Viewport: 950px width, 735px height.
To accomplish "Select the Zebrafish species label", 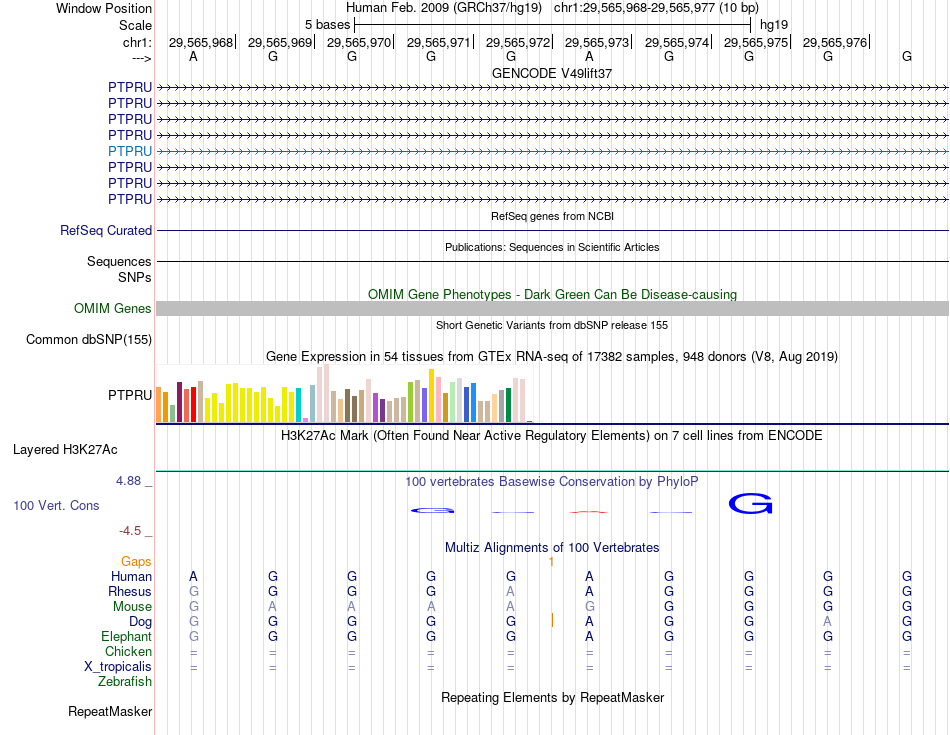I will [x=125, y=682].
